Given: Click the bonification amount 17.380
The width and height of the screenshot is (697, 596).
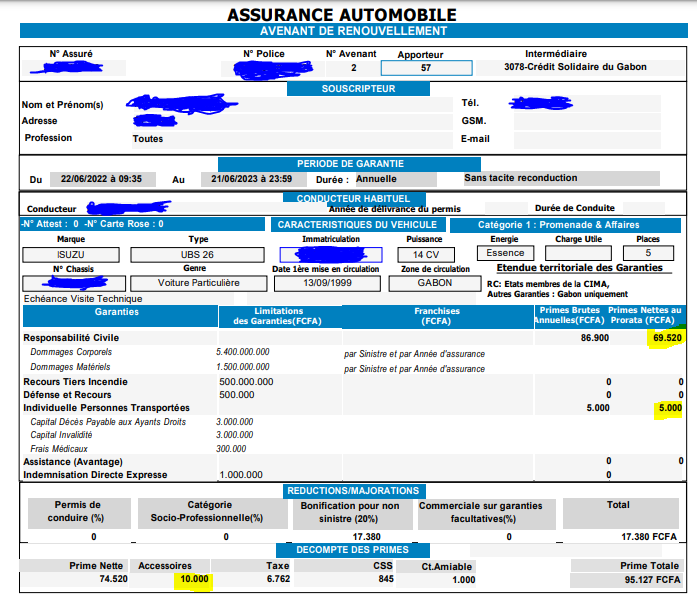Looking at the screenshot, I should pos(367,537).
